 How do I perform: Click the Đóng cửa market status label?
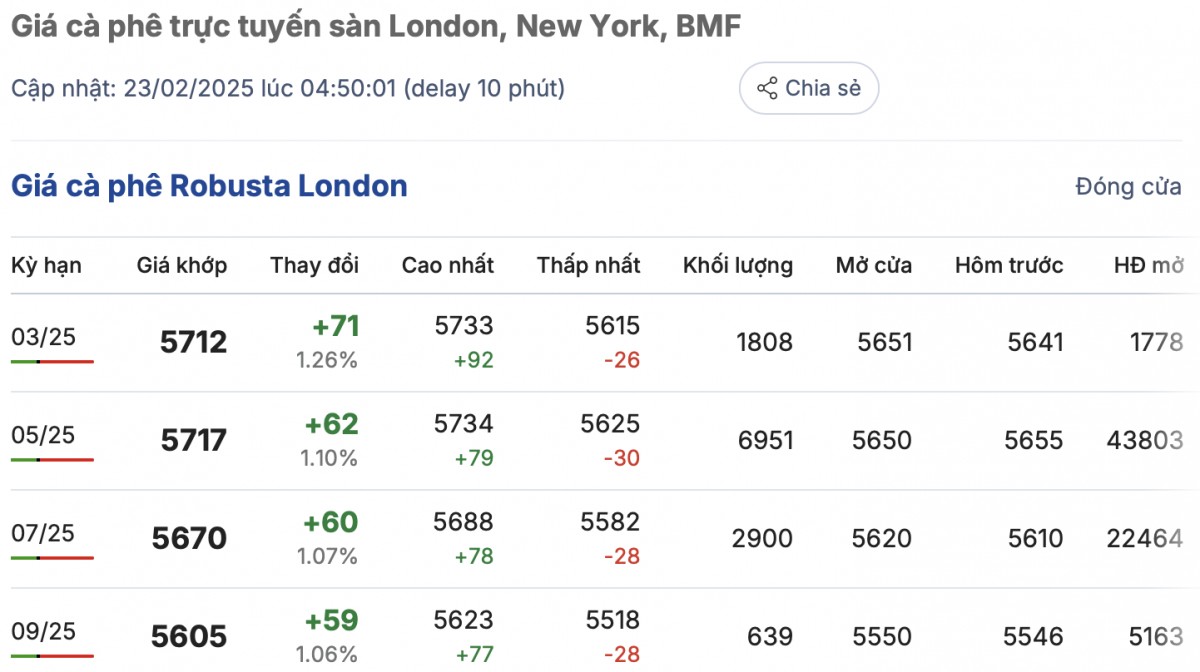pos(1128,187)
